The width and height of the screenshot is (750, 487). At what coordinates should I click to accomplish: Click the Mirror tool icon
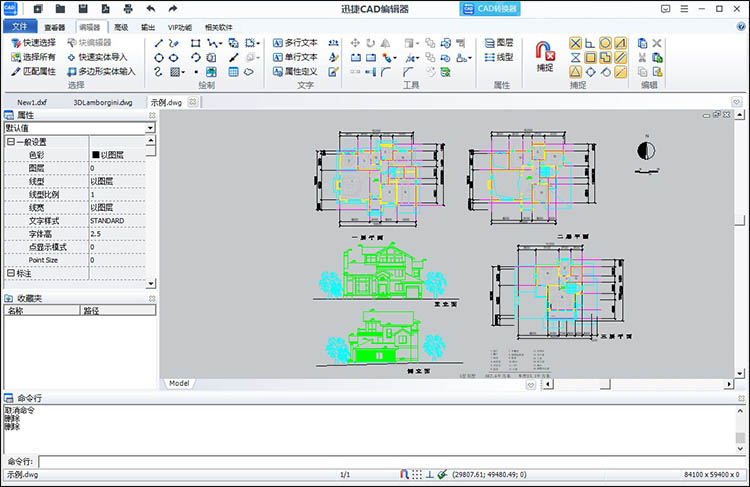coord(386,43)
